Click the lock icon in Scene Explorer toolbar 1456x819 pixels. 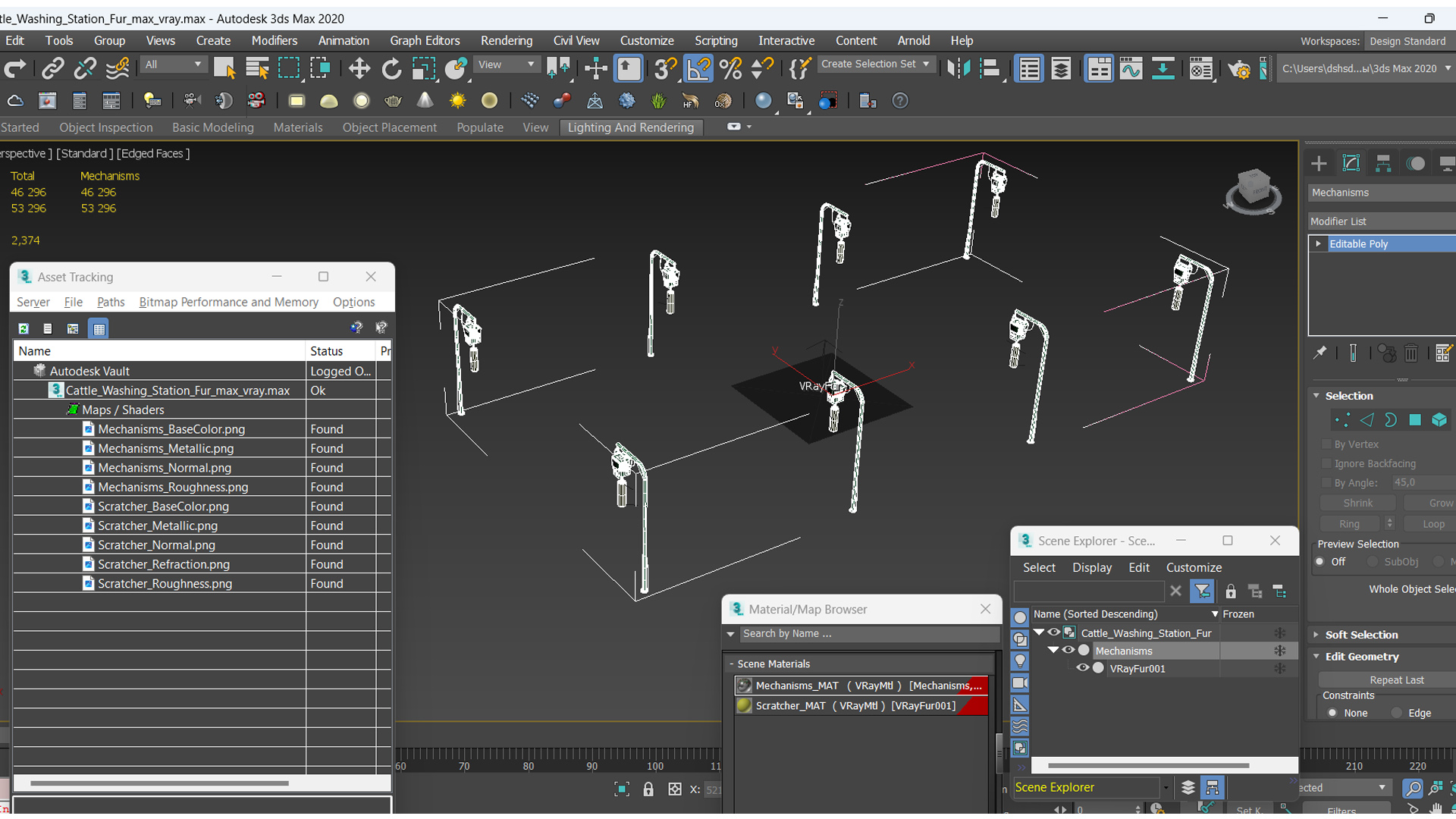[1231, 591]
